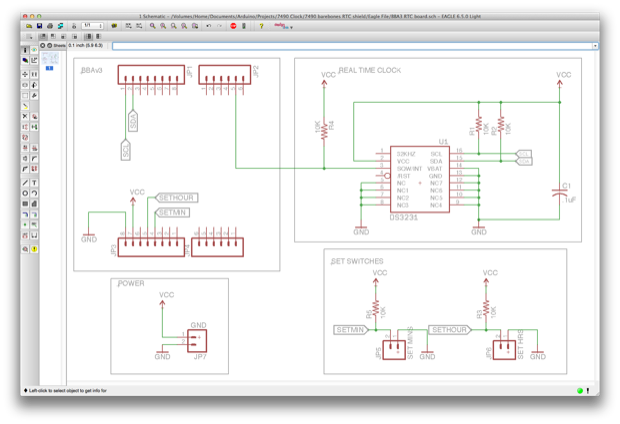Close the Sheets panel
The width and height of the screenshot is (620, 424).
(x=43, y=45)
